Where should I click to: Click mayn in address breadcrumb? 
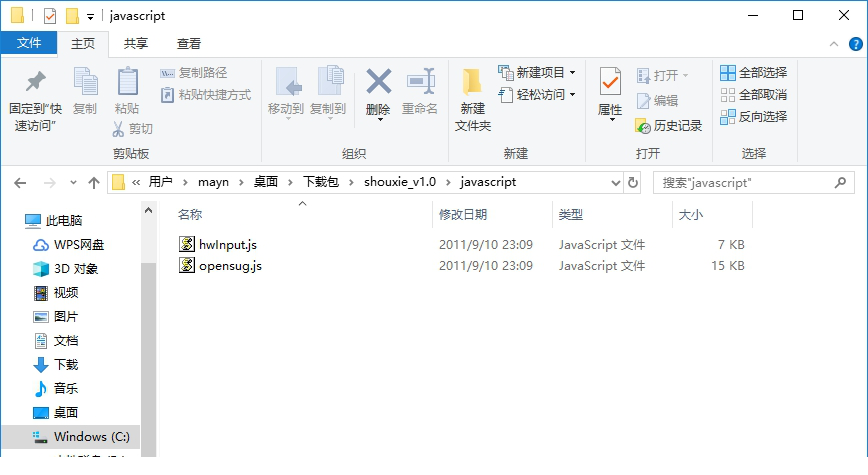coord(213,182)
